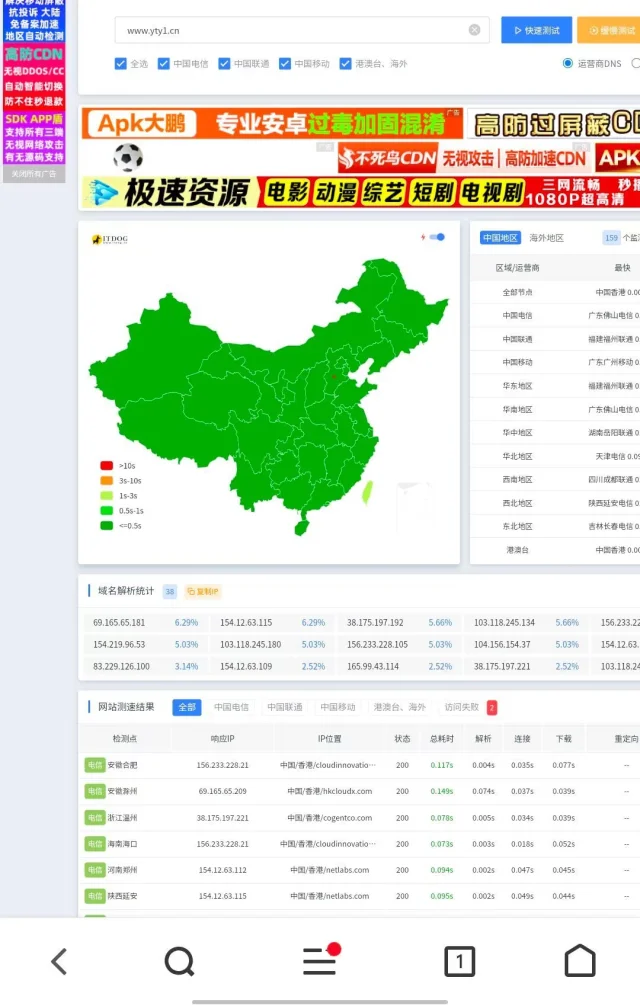Screen dimensions: 640x1006
Task: Click the ITDOG logo on the map
Action: [x=109, y=239]
